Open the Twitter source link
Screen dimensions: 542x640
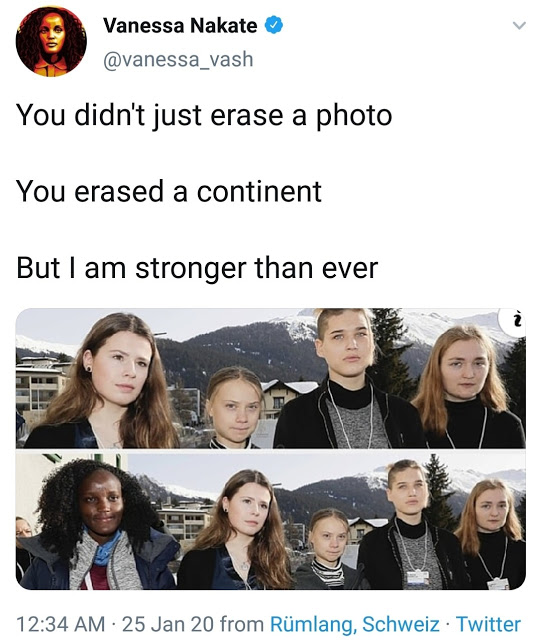(x=488, y=624)
